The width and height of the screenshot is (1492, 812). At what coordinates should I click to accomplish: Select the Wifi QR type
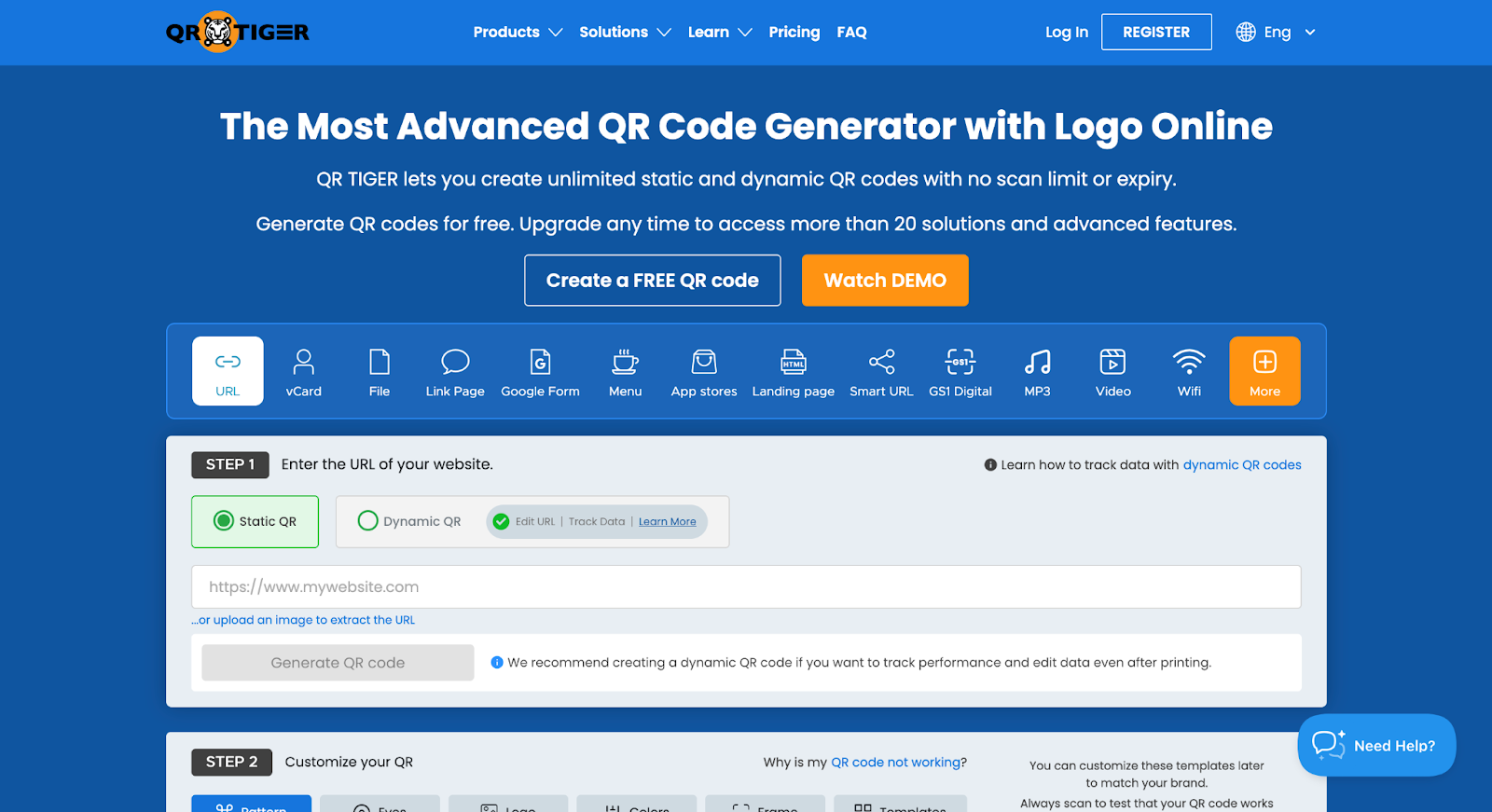point(1189,371)
